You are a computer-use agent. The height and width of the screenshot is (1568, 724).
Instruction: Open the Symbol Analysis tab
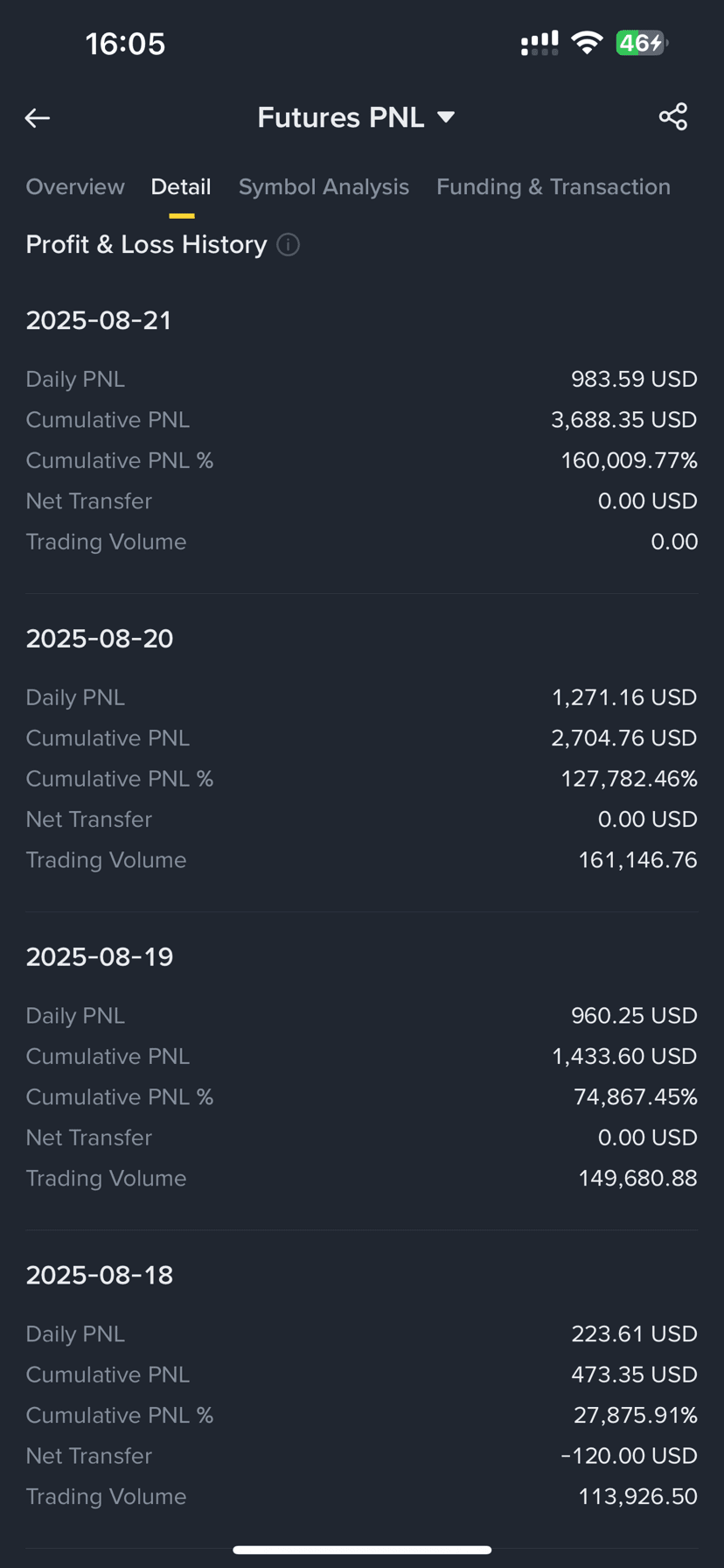coord(324,186)
